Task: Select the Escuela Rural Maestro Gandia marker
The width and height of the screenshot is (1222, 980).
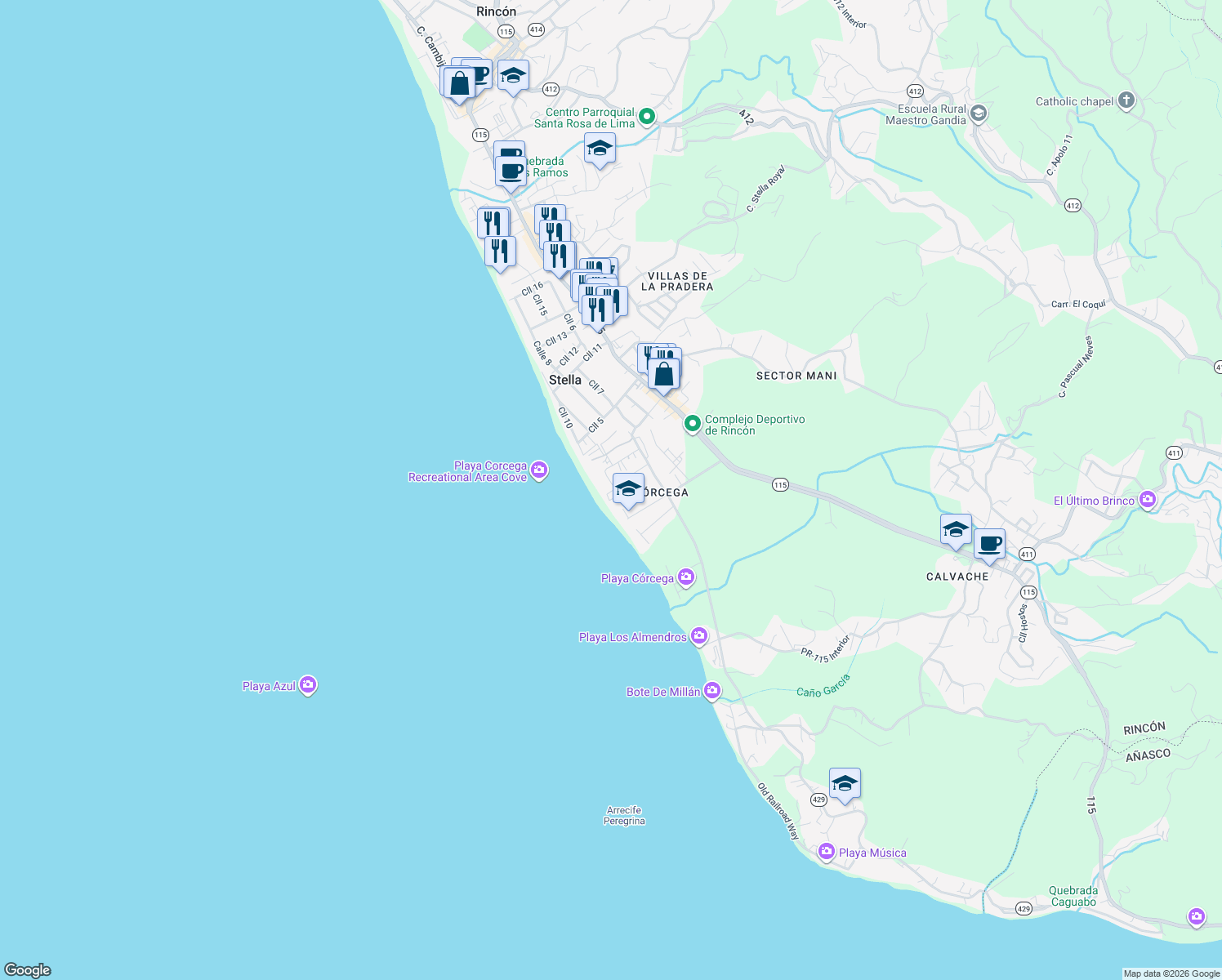Action: [x=979, y=113]
